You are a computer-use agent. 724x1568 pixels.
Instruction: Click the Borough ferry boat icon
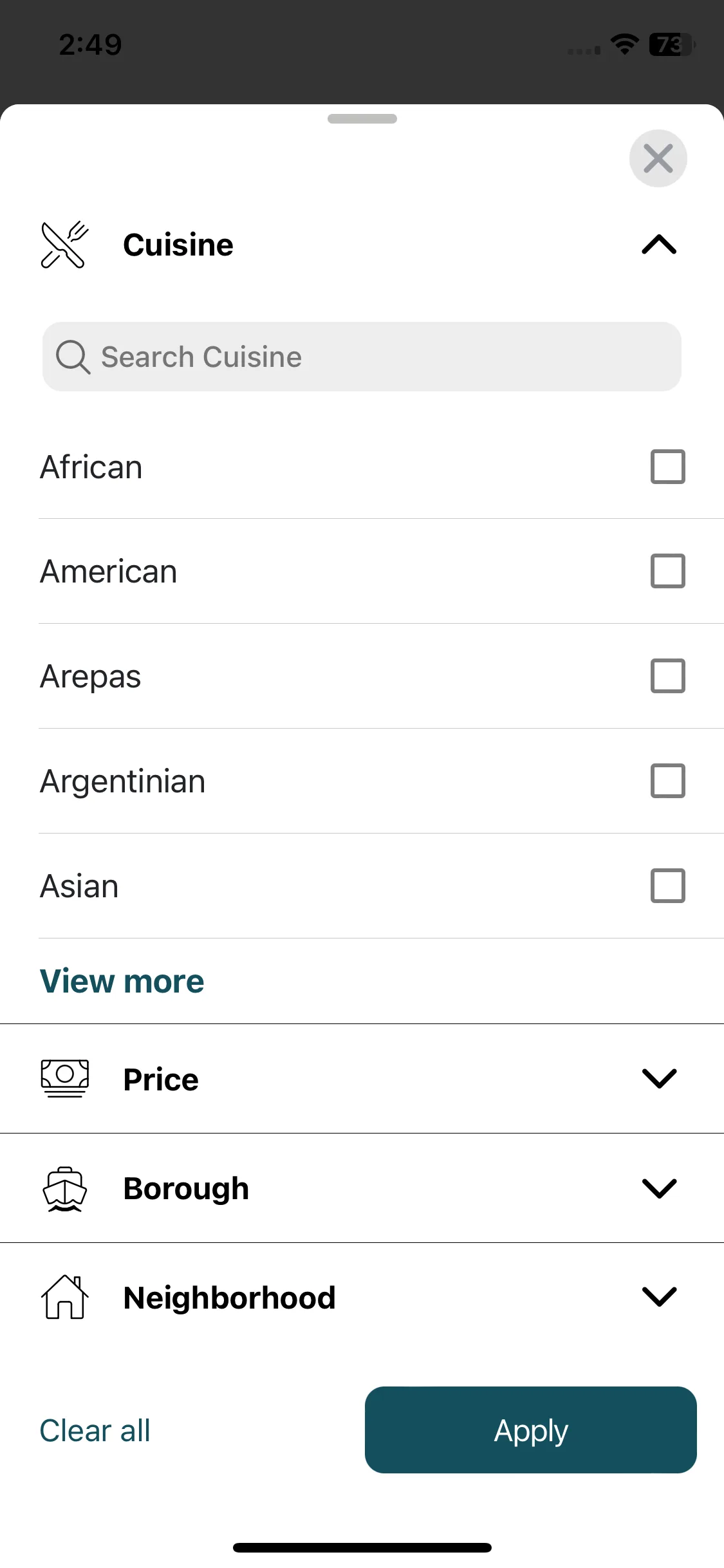pyautogui.click(x=64, y=1188)
